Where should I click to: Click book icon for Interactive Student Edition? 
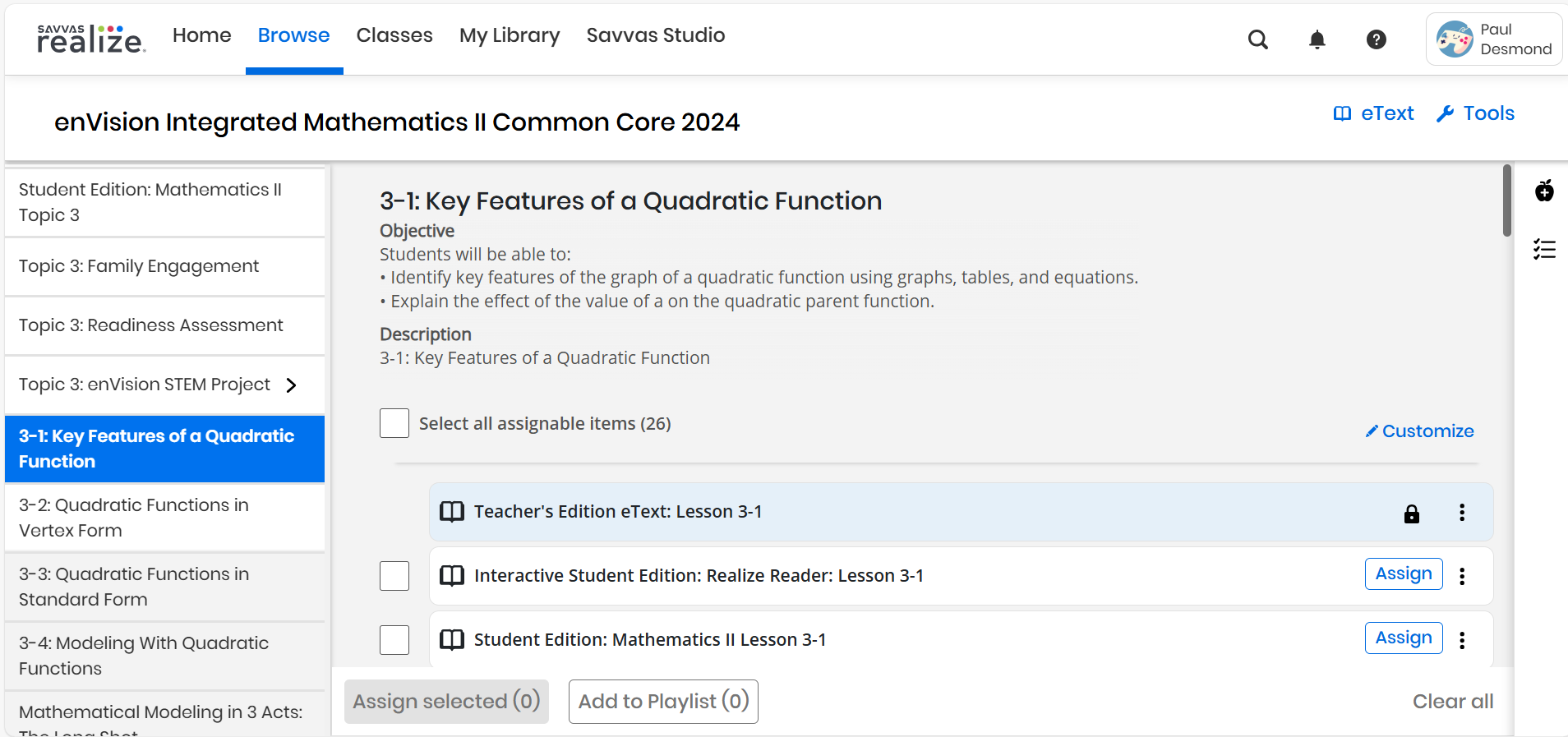(452, 576)
